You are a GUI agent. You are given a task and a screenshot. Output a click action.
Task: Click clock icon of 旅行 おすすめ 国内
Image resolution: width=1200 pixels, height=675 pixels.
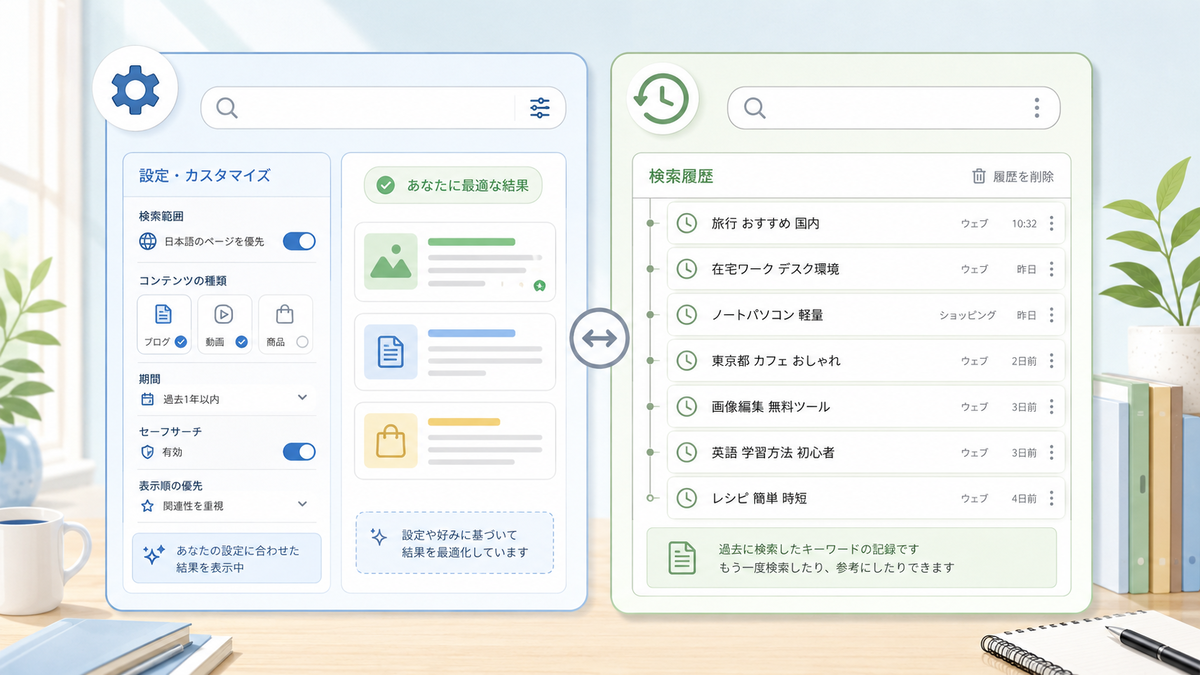click(686, 223)
